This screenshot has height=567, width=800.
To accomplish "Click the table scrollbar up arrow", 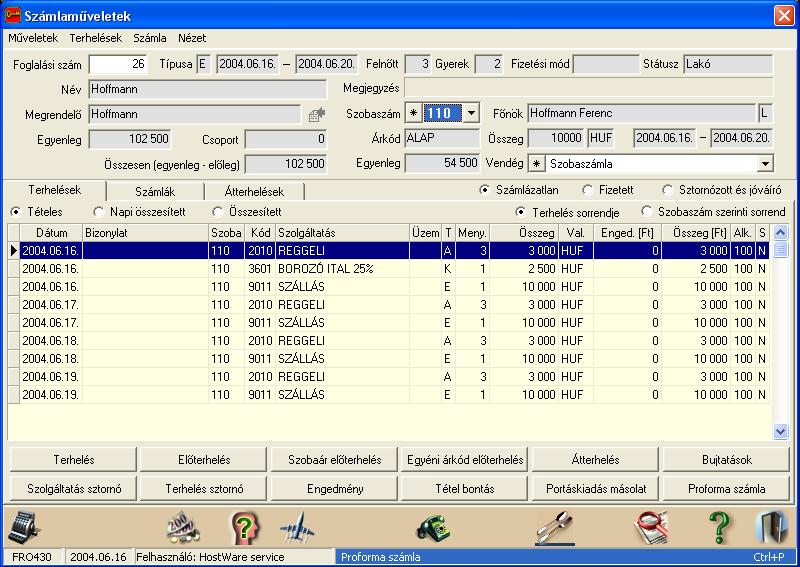I will pyautogui.click(x=780, y=233).
